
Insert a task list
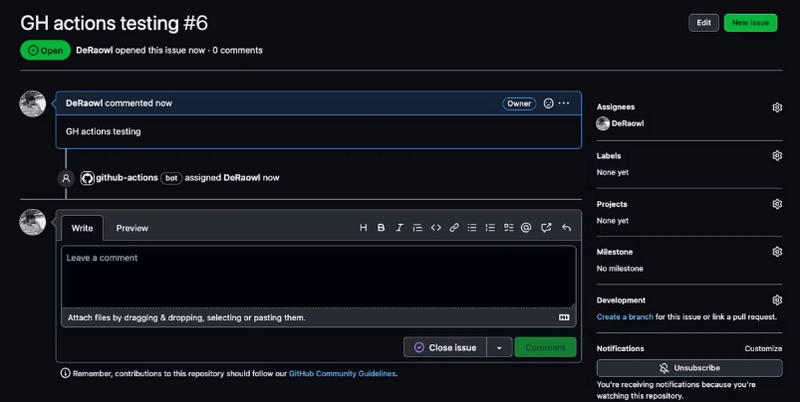point(508,228)
